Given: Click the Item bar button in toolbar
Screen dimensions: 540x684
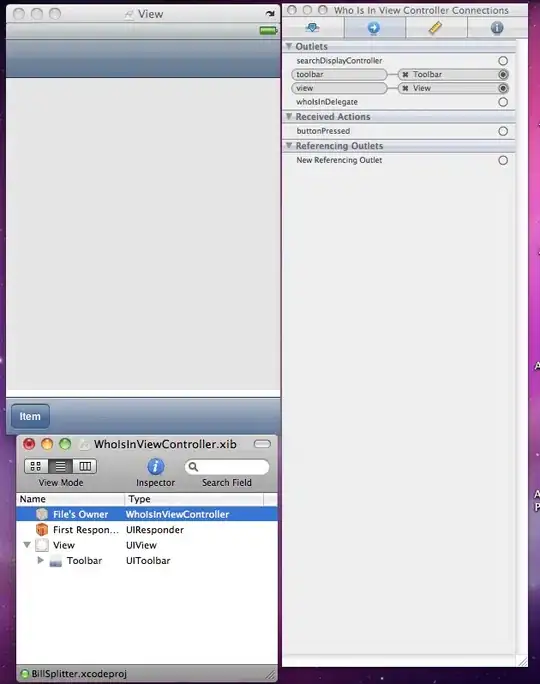Looking at the screenshot, I should tap(30, 417).
